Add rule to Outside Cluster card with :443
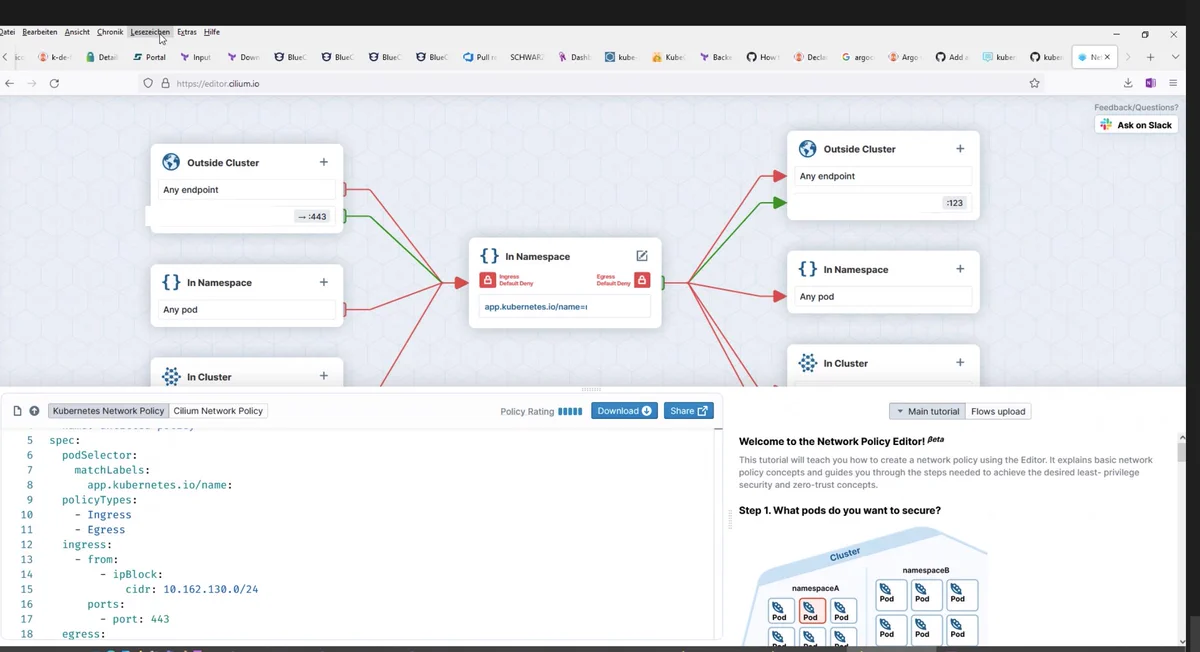The width and height of the screenshot is (1200, 652). pos(323,162)
